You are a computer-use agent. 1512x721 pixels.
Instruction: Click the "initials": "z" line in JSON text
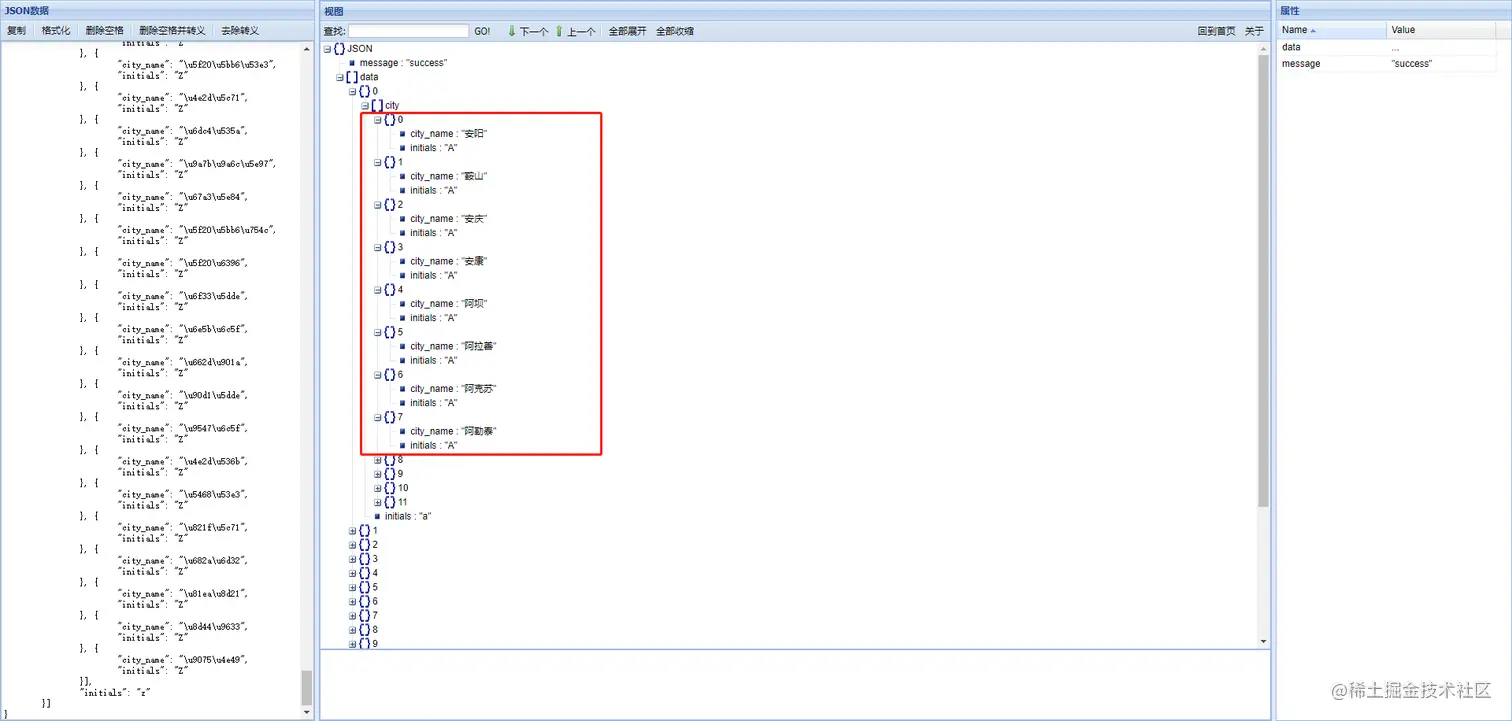tap(115, 692)
